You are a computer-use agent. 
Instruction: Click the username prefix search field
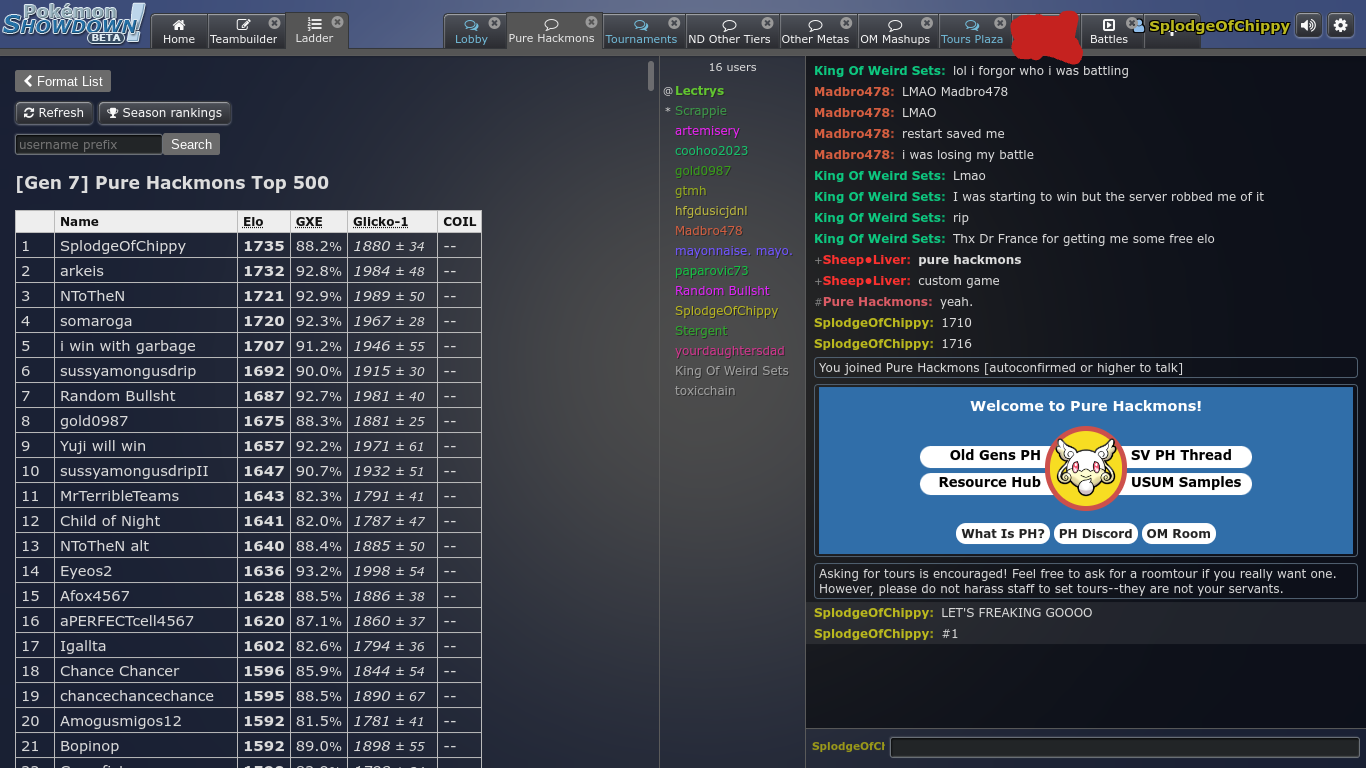click(x=88, y=144)
